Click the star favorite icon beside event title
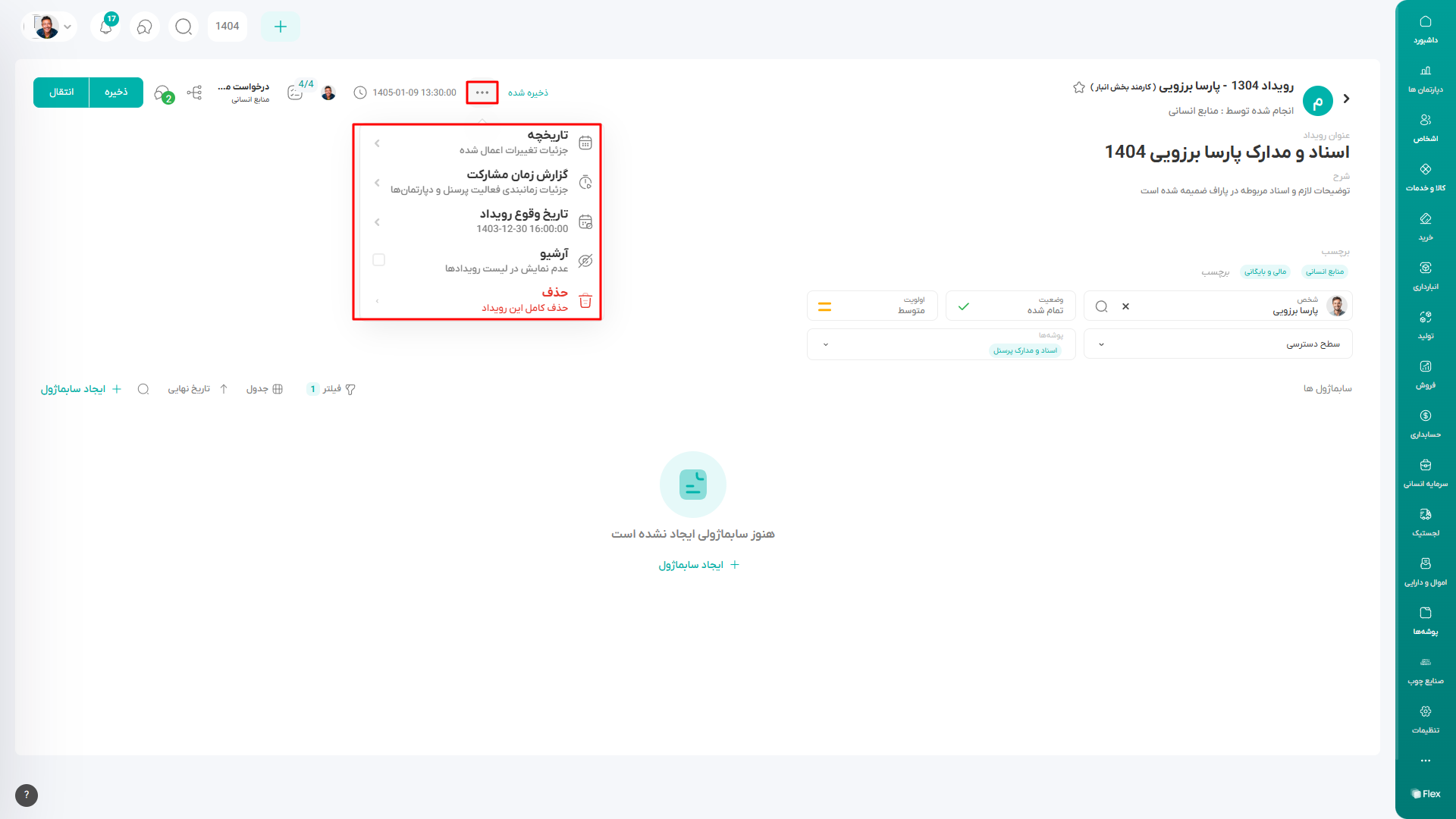The height and width of the screenshot is (819, 1456). 1078,87
